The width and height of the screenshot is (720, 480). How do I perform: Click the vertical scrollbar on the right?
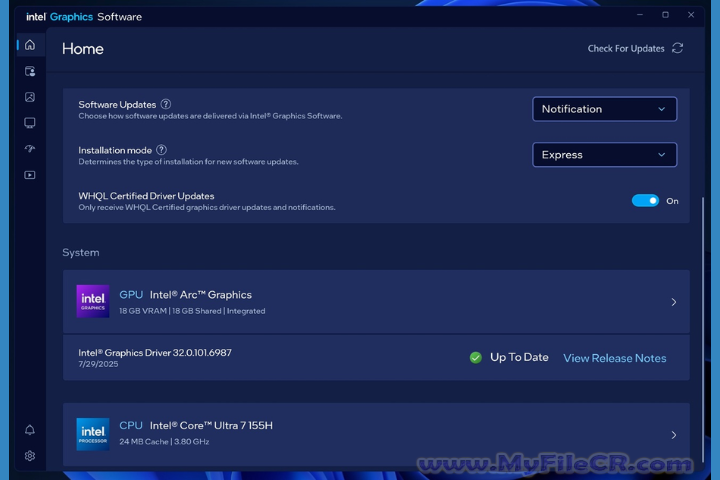pos(702,328)
